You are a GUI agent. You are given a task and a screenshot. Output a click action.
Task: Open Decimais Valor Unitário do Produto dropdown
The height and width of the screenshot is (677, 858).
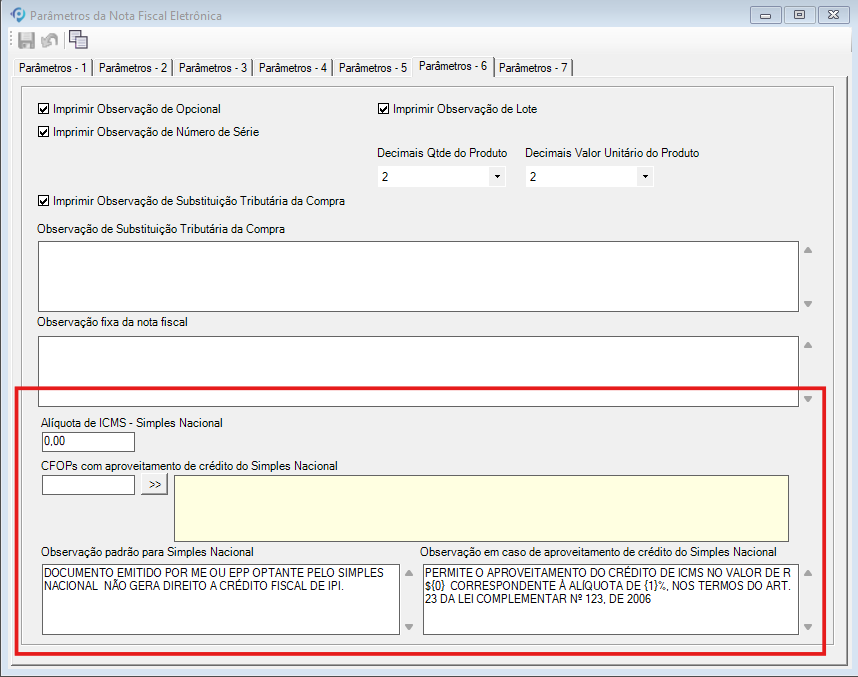pos(645,177)
